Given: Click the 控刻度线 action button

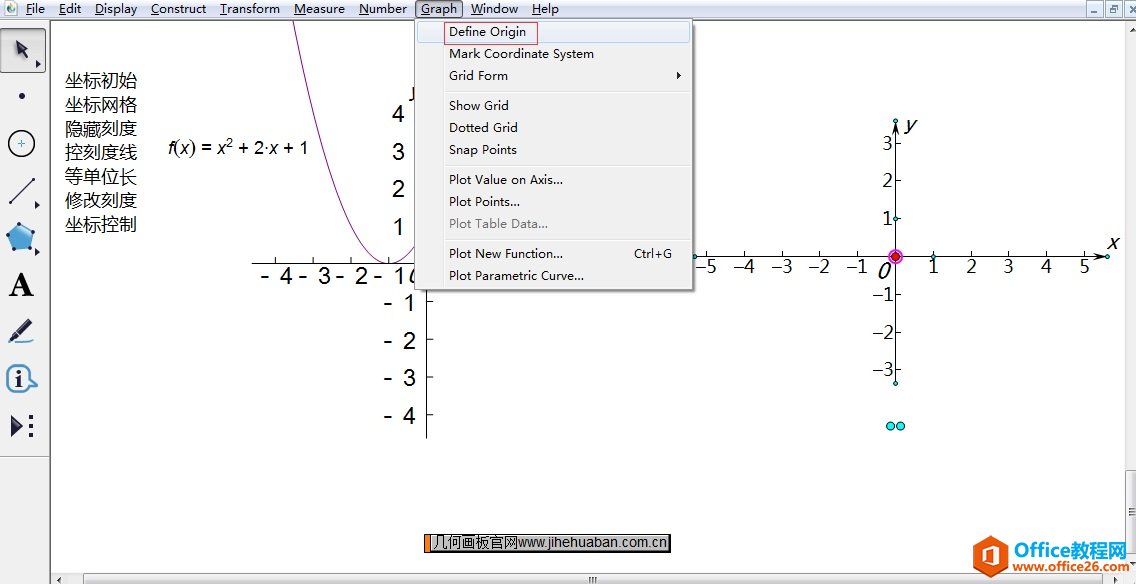Looking at the screenshot, I should 101,152.
